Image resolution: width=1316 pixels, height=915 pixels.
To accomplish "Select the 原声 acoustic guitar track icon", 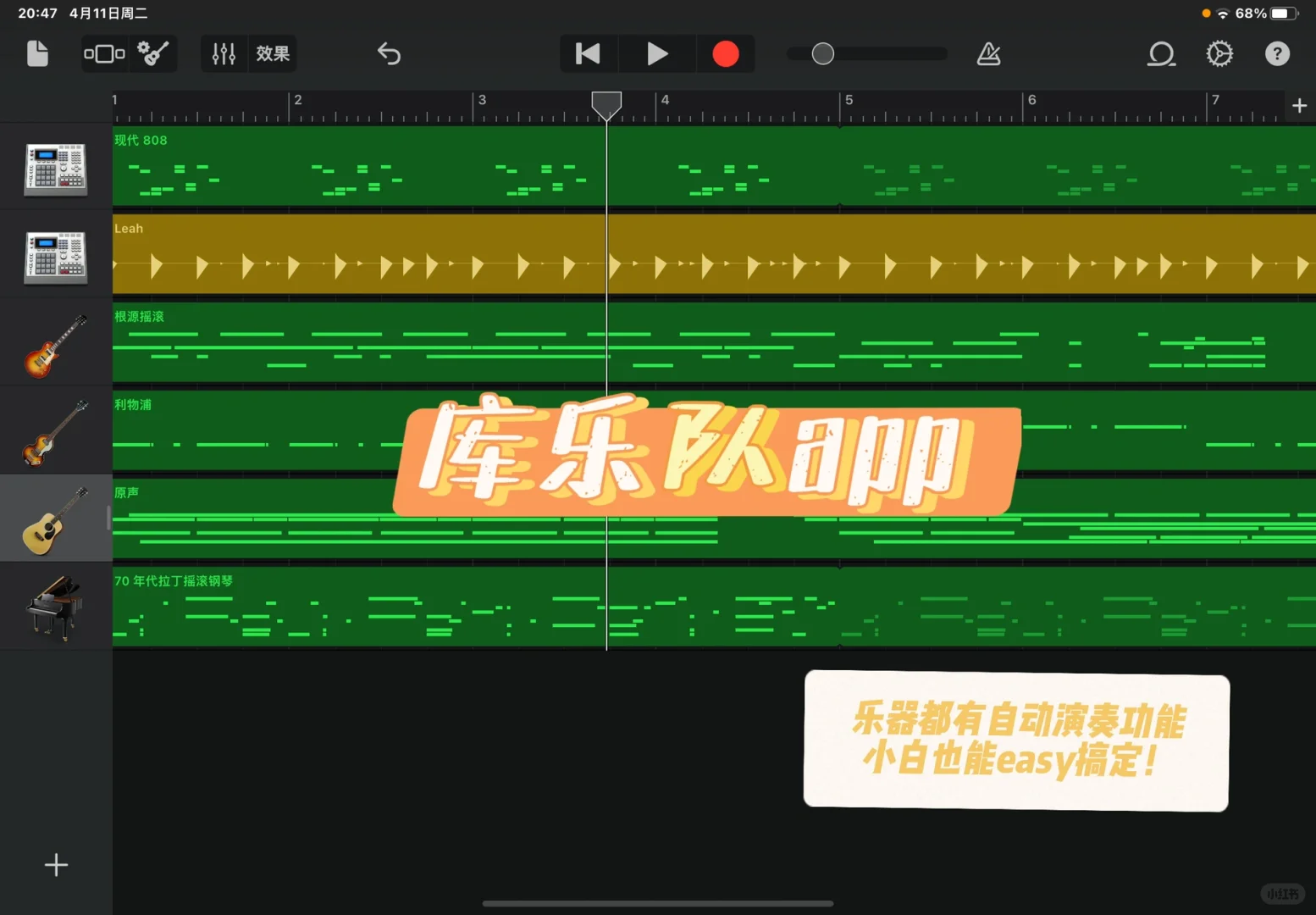I will click(56, 518).
